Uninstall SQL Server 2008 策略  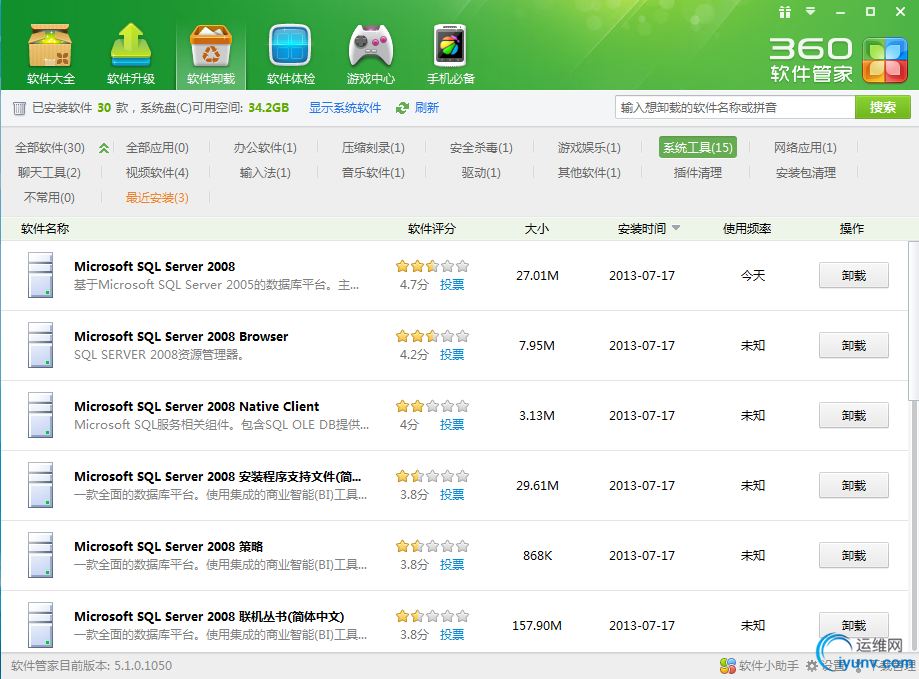853,555
